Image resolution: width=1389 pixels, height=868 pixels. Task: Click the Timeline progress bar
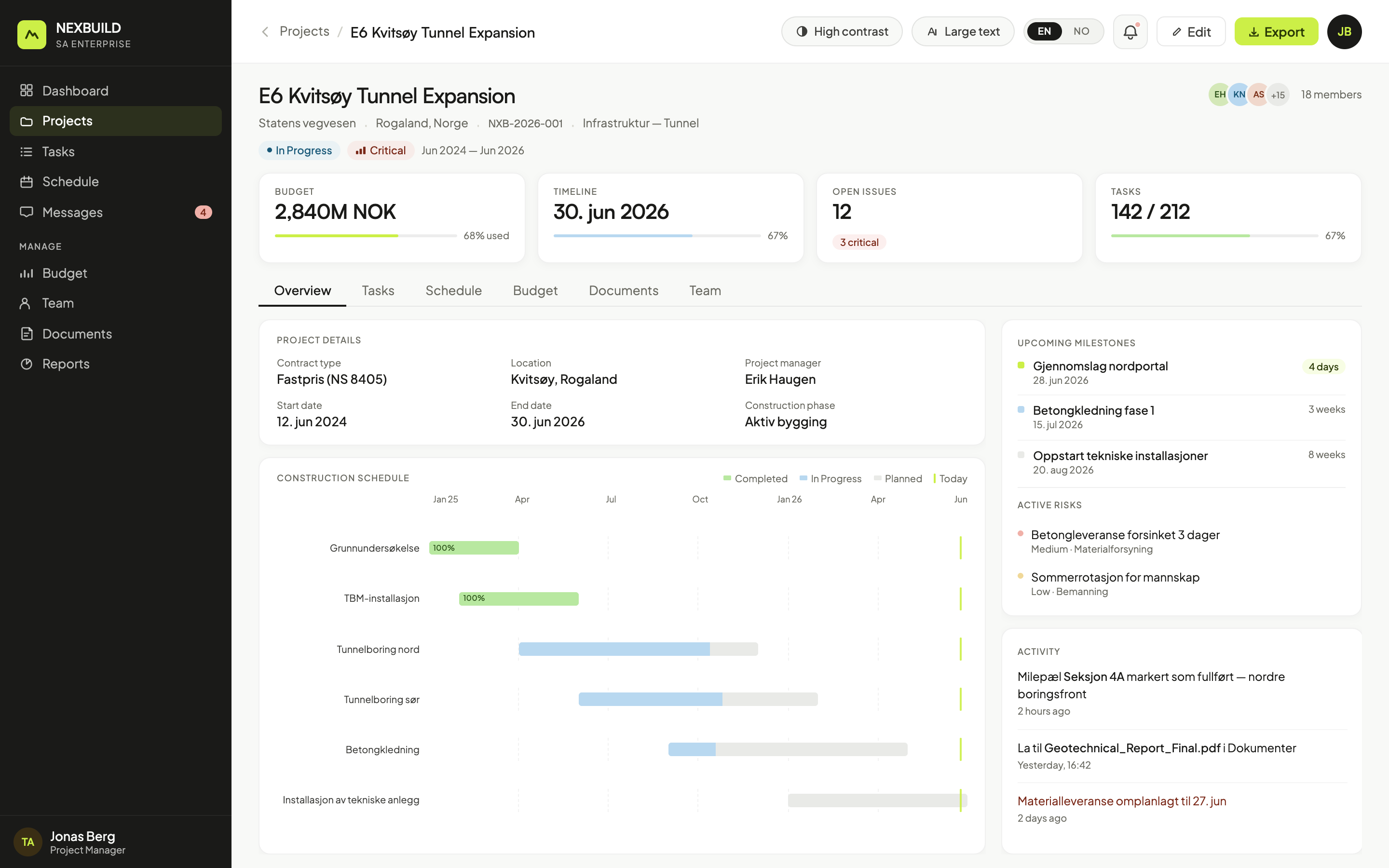click(656, 236)
